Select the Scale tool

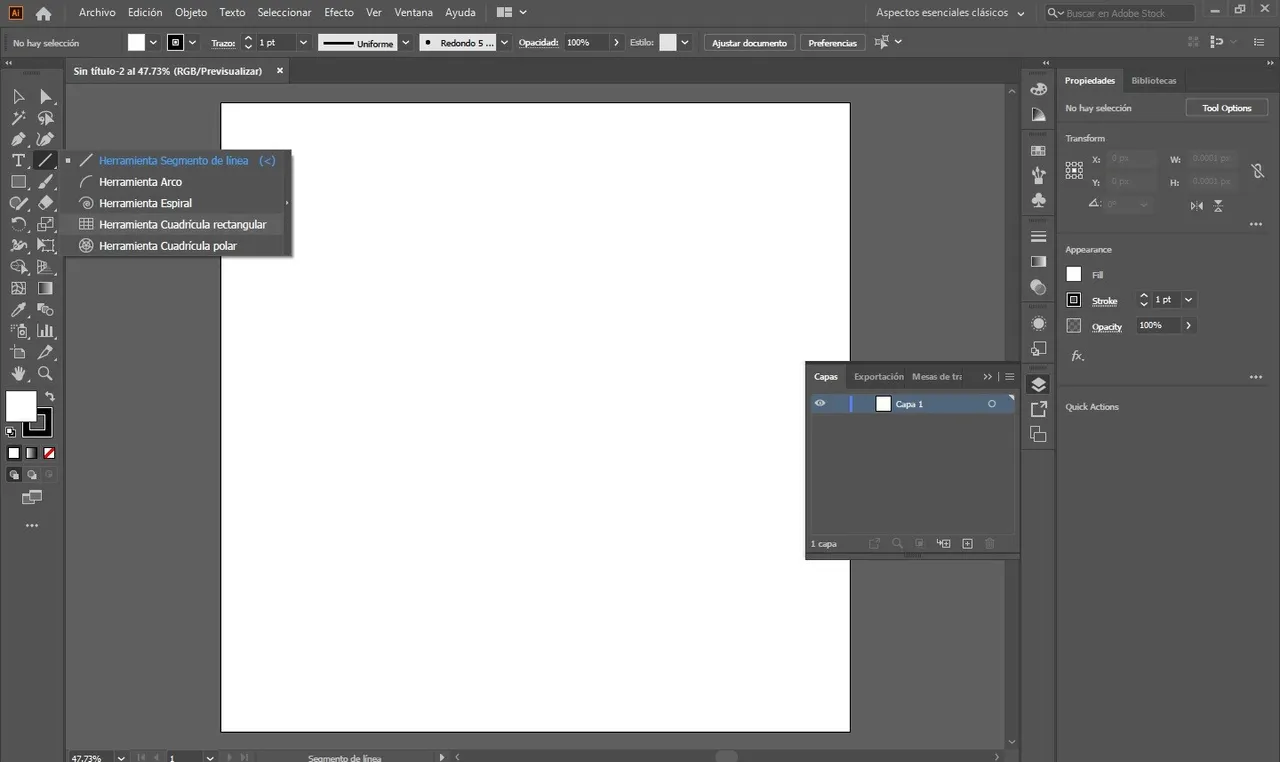coord(45,224)
